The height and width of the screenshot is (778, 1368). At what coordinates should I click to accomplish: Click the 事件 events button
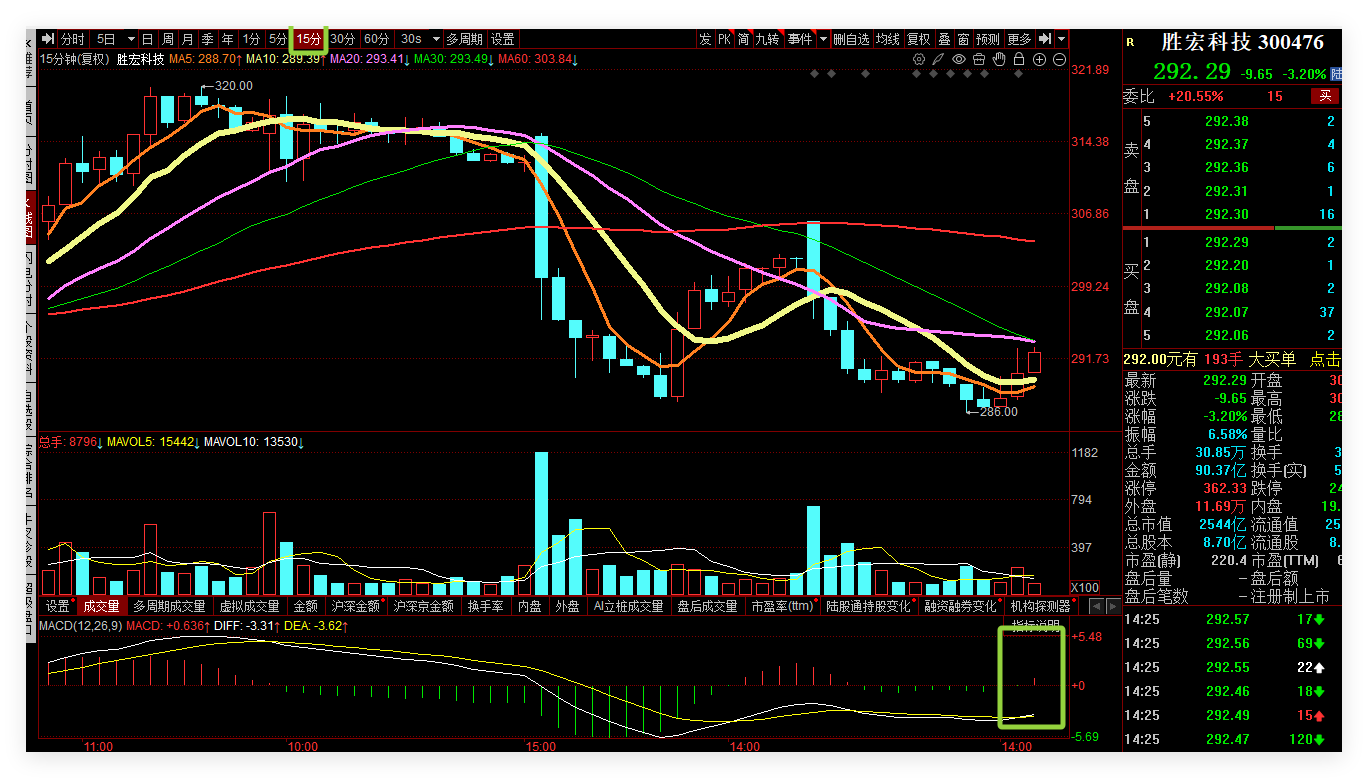point(800,39)
